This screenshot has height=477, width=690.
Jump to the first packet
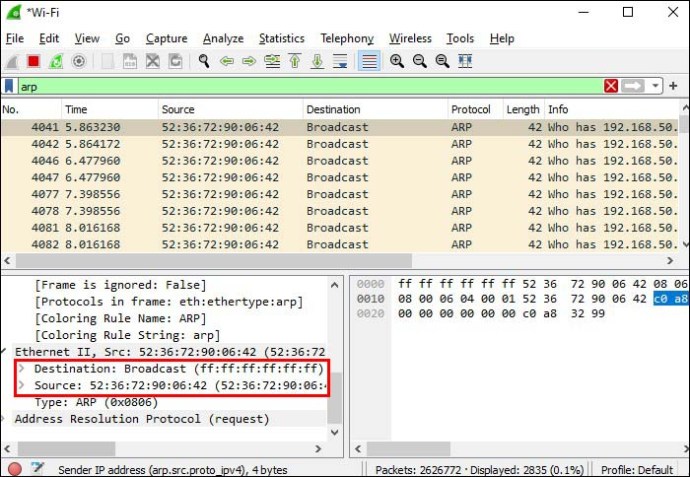click(295, 61)
